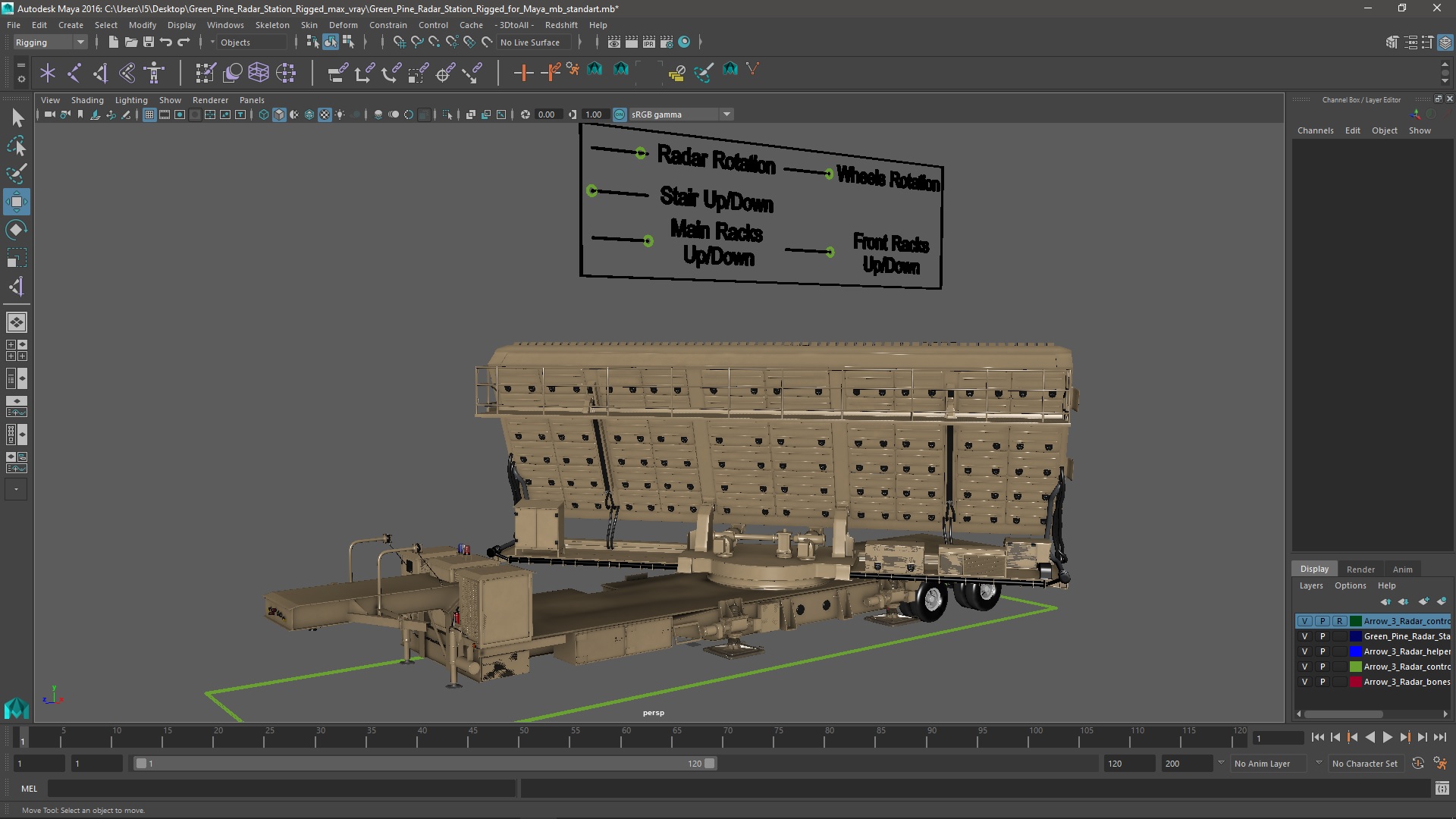Activate the Lasso selection tool
The image size is (1456, 819).
click(x=17, y=146)
